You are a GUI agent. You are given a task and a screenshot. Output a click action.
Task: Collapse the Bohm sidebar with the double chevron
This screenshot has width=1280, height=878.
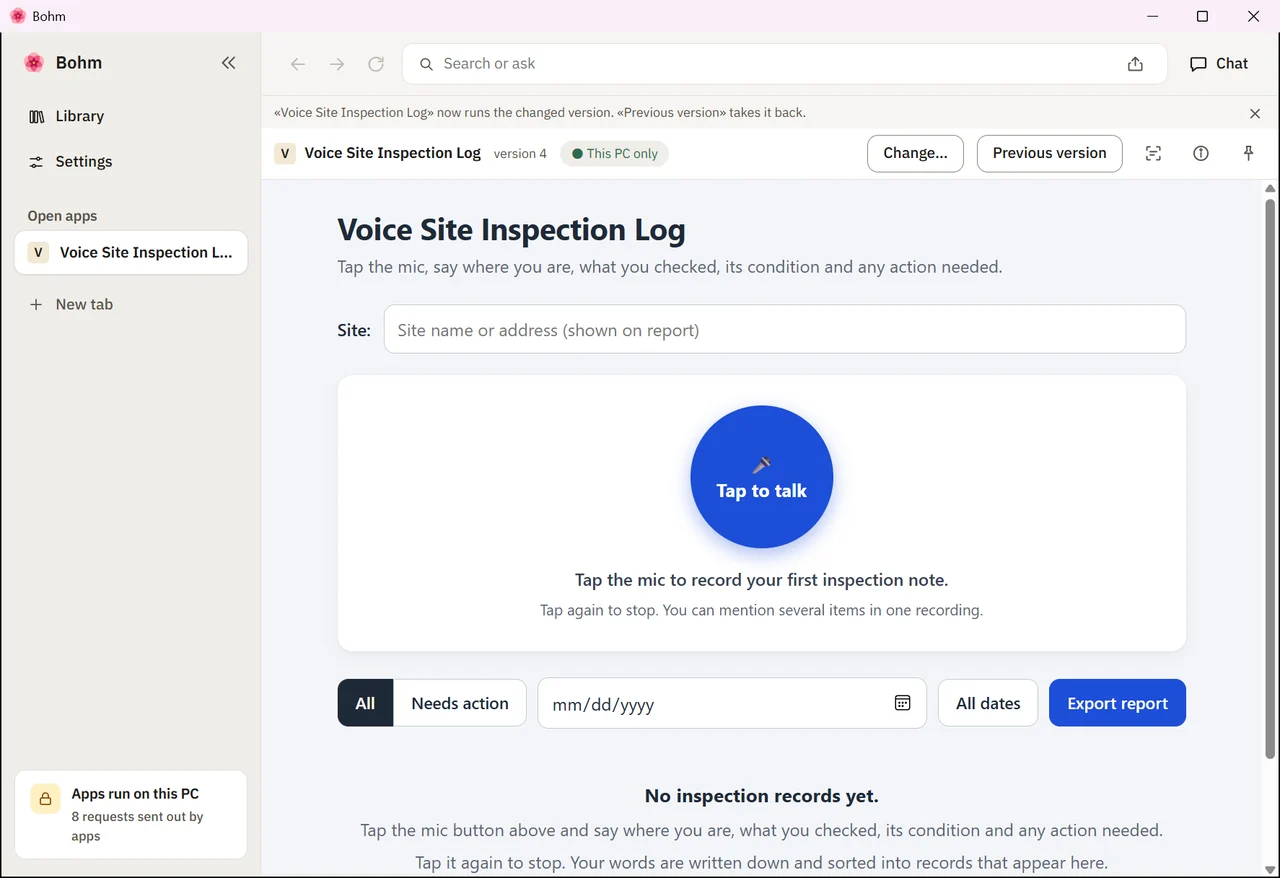pos(228,63)
